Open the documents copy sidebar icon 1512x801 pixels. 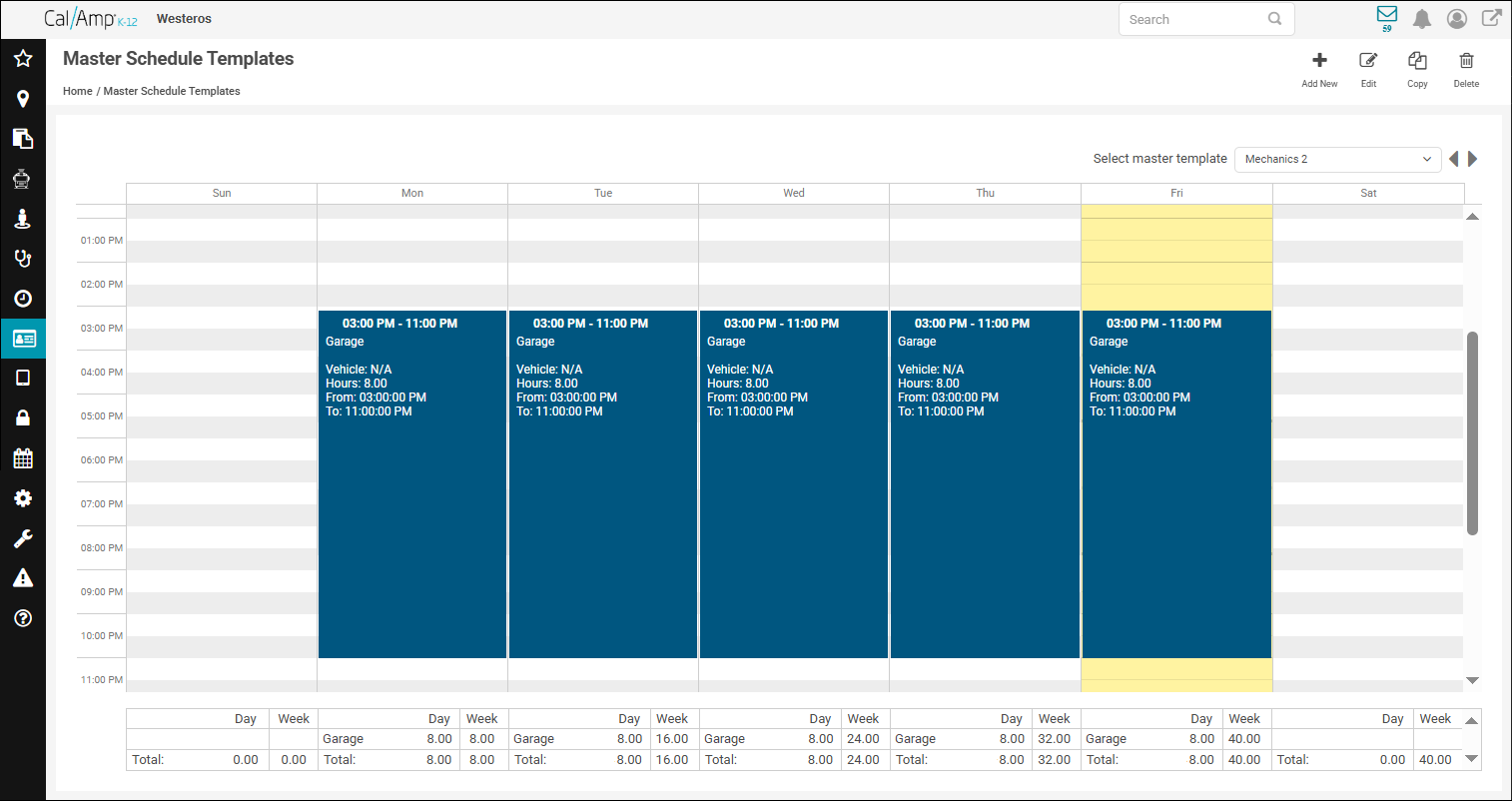pos(23,139)
